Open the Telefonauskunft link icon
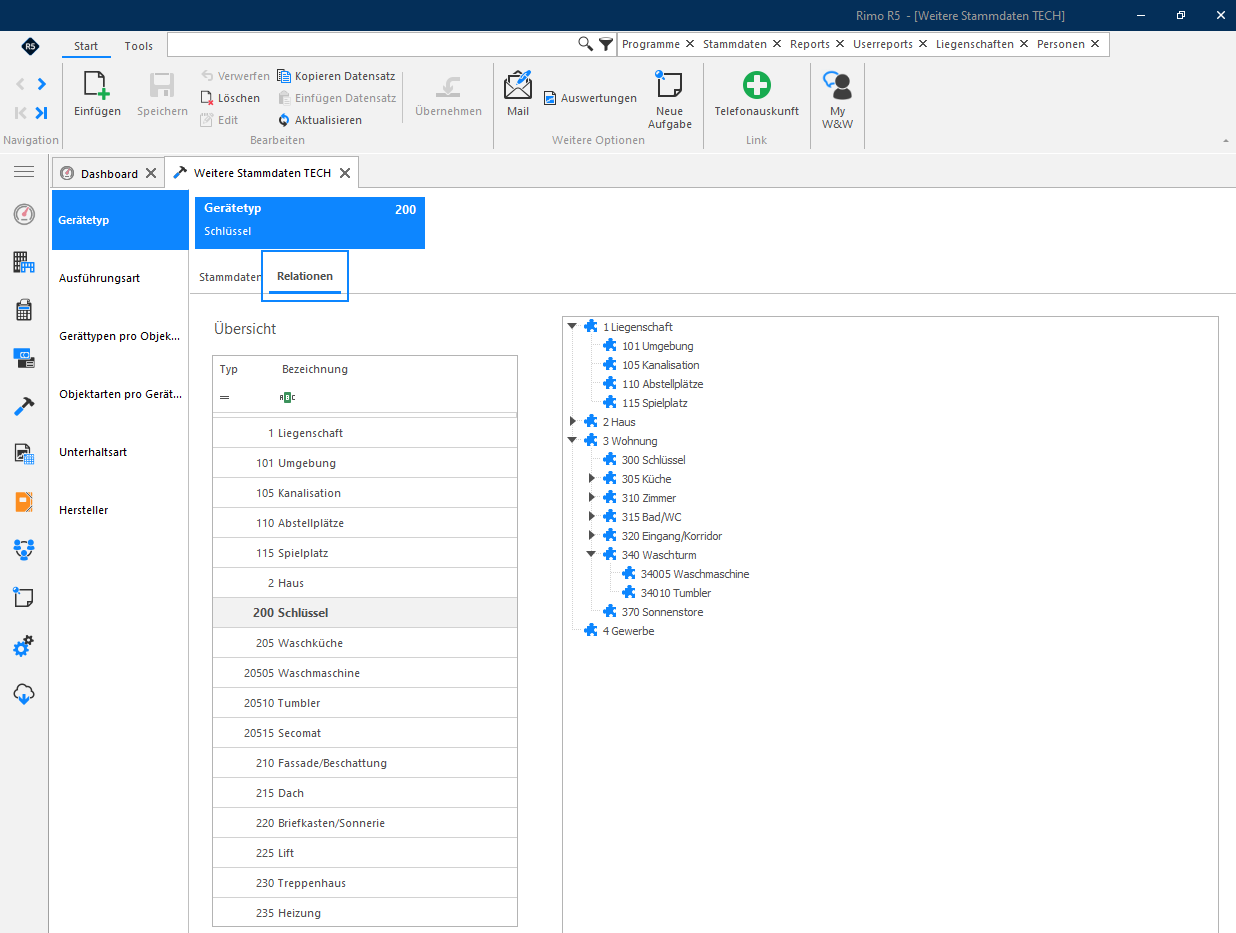The image size is (1236, 933). [757, 85]
